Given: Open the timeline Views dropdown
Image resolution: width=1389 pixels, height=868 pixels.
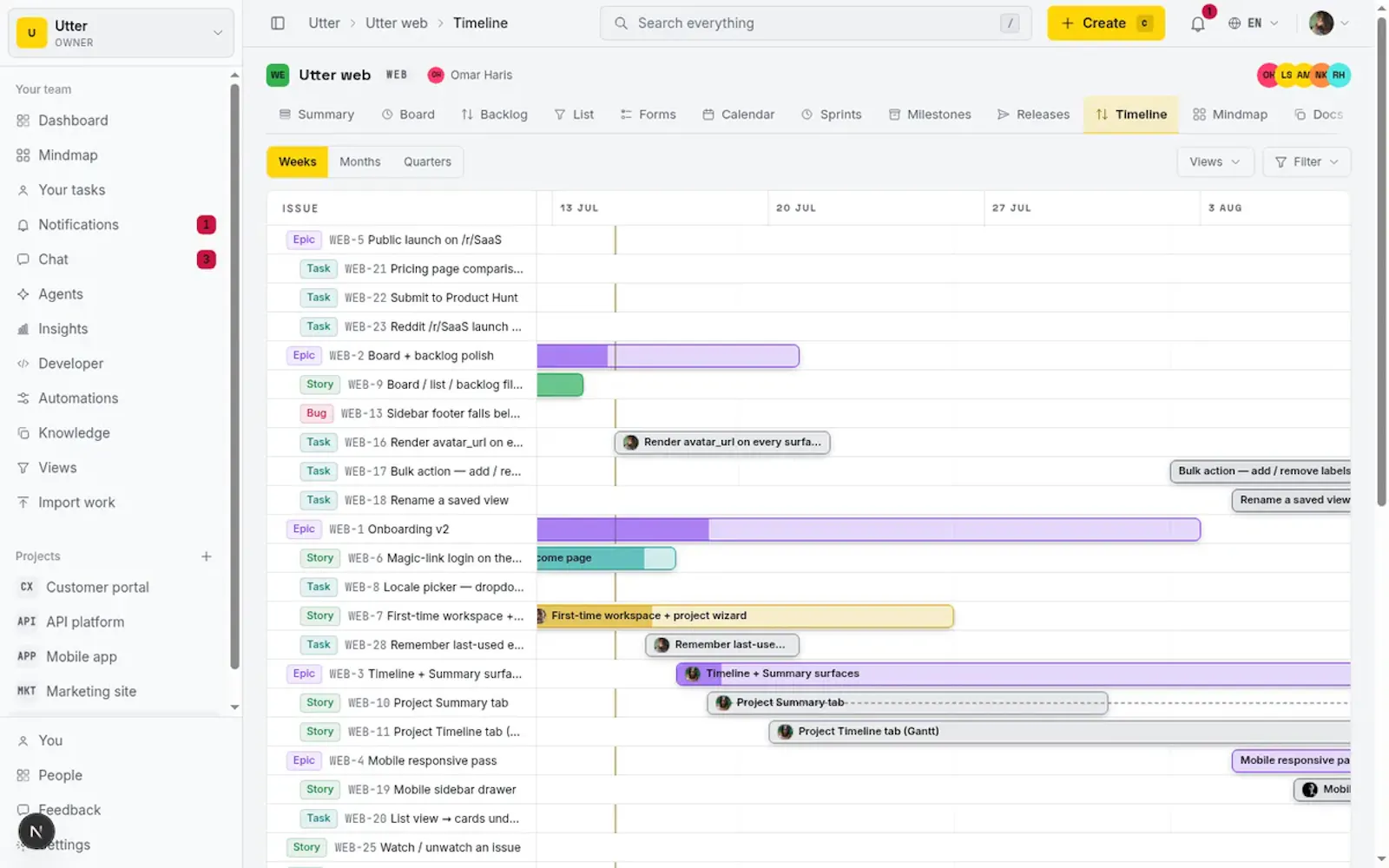Looking at the screenshot, I should tap(1215, 162).
